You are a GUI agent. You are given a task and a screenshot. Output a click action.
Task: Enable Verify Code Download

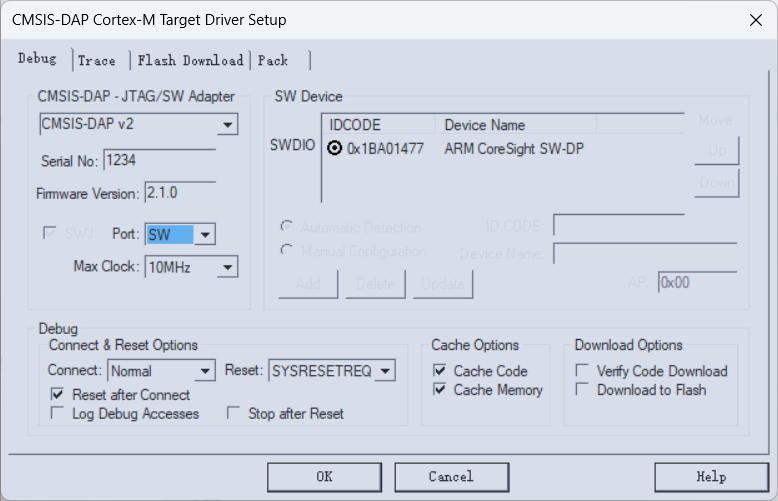pyautogui.click(x=582, y=371)
